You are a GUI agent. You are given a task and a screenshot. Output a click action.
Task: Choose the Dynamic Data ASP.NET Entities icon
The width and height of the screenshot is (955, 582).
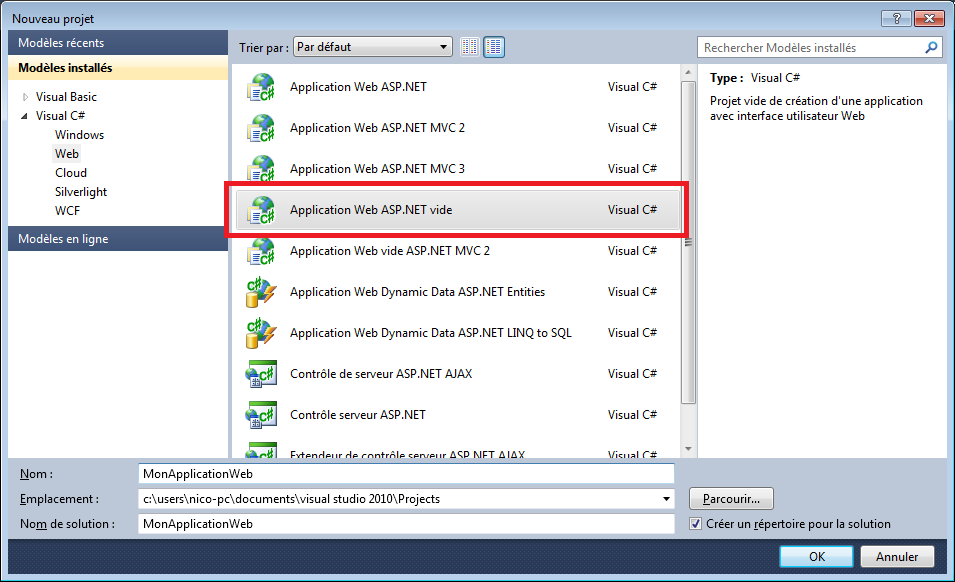[x=260, y=292]
